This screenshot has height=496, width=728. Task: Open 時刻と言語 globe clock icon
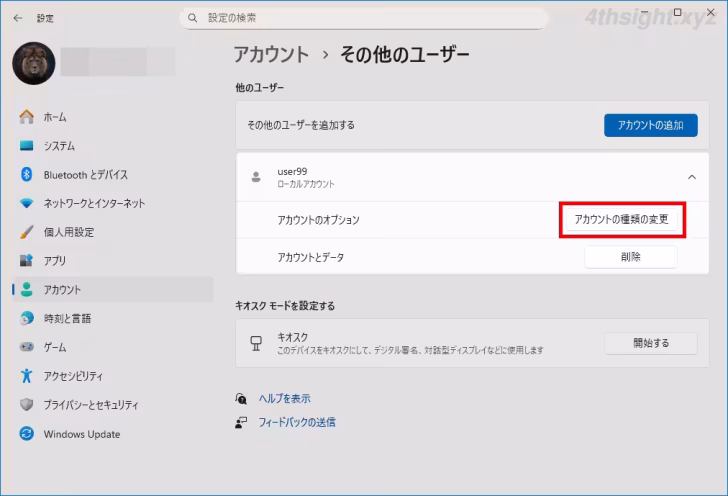tap(27, 319)
